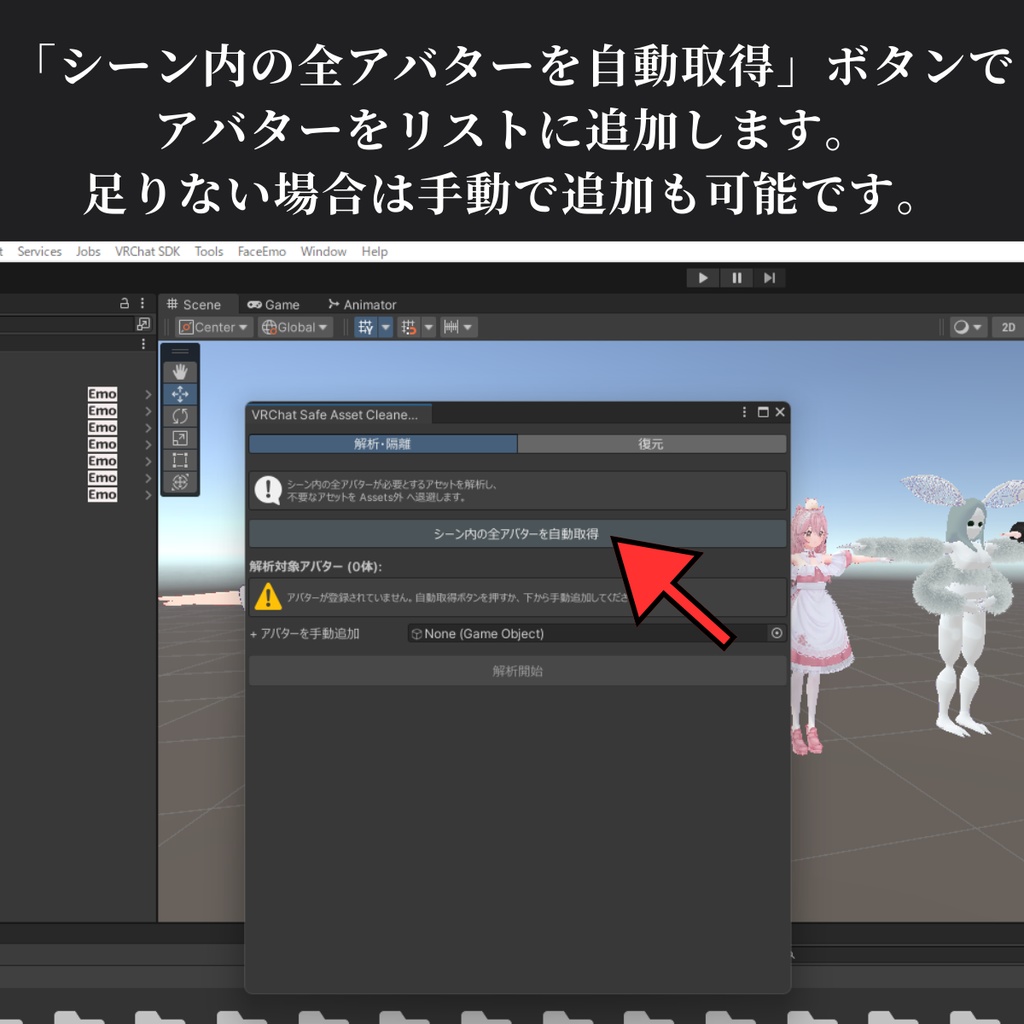Switch to the Game tab
The height and width of the screenshot is (1024, 1024).
[x=274, y=304]
